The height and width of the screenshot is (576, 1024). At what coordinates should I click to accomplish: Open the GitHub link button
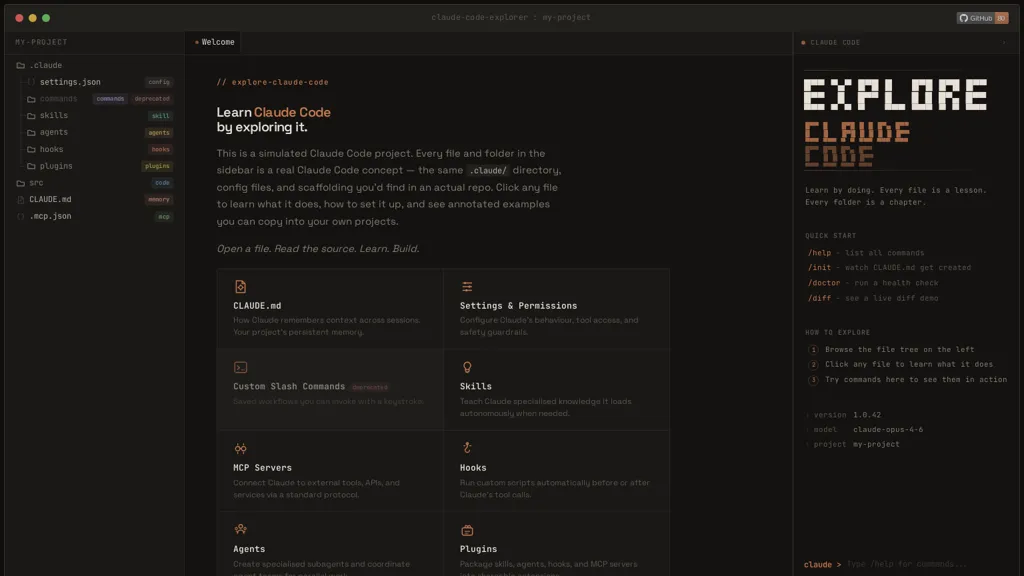[x=982, y=18]
